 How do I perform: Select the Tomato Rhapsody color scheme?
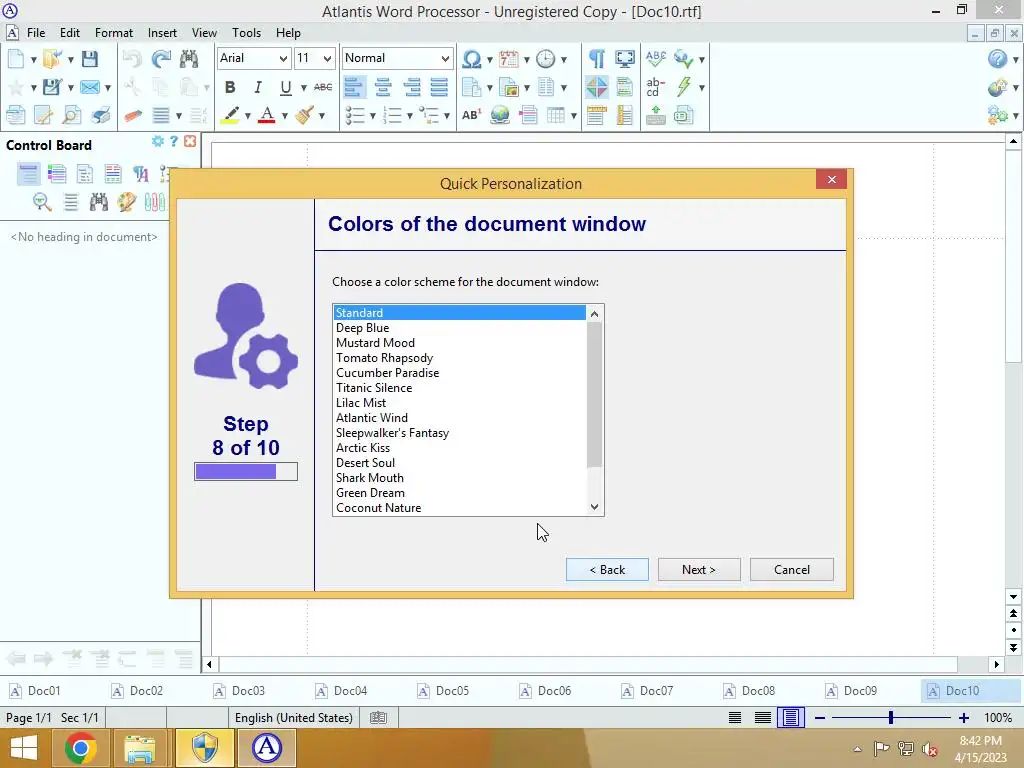click(460, 358)
